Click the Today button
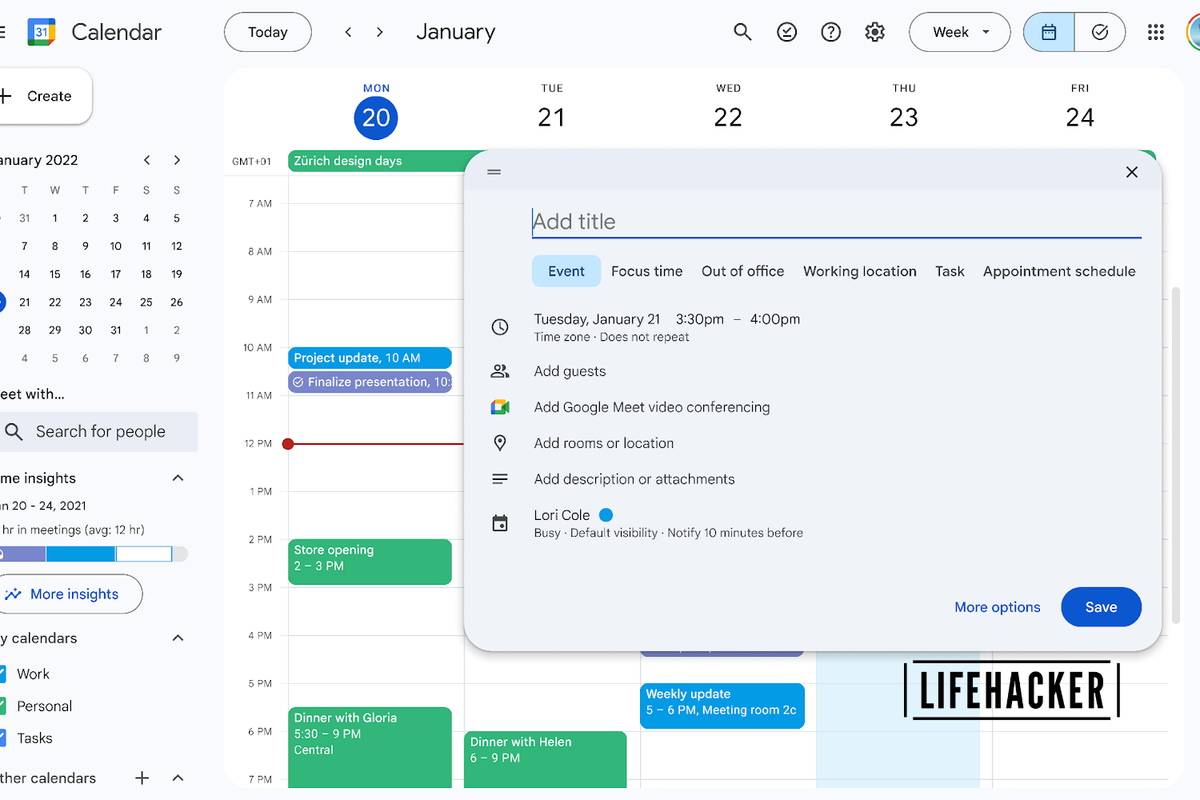This screenshot has width=1200, height=800. (x=267, y=32)
